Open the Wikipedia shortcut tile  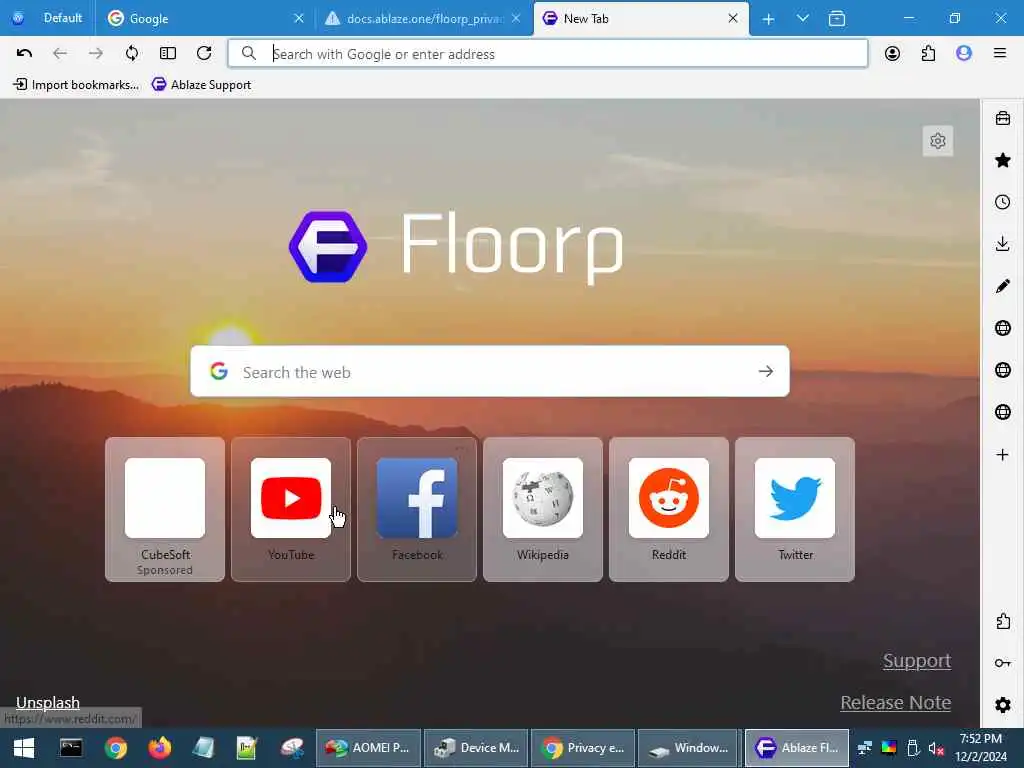[543, 509]
